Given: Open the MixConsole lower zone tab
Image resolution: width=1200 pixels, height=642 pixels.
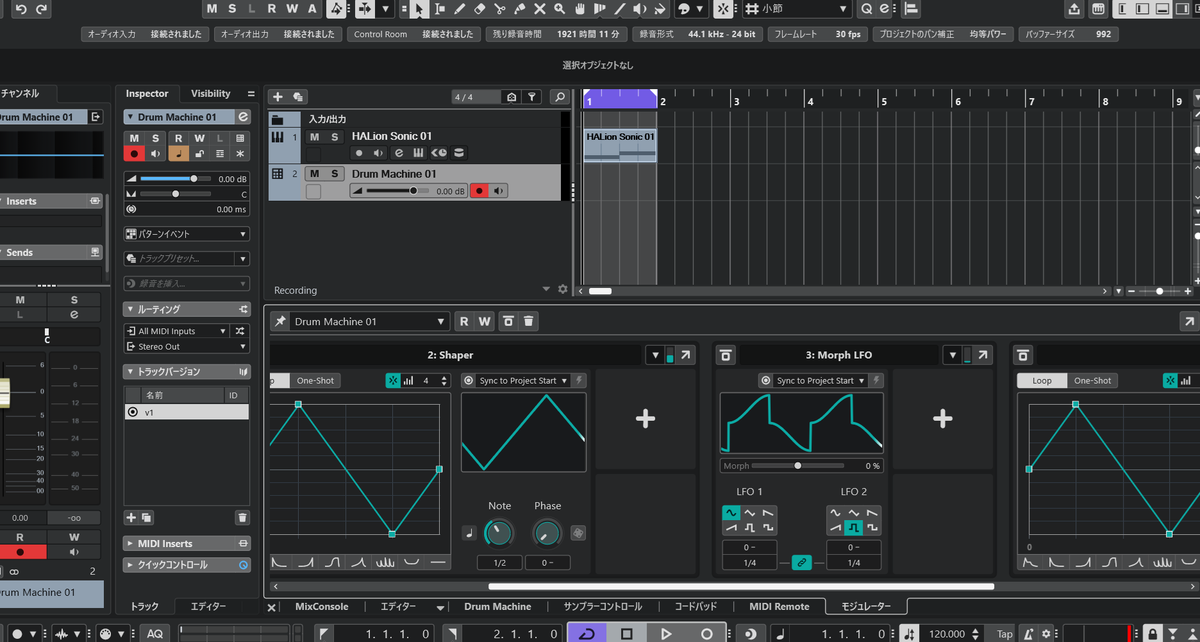Looking at the screenshot, I should [322, 606].
